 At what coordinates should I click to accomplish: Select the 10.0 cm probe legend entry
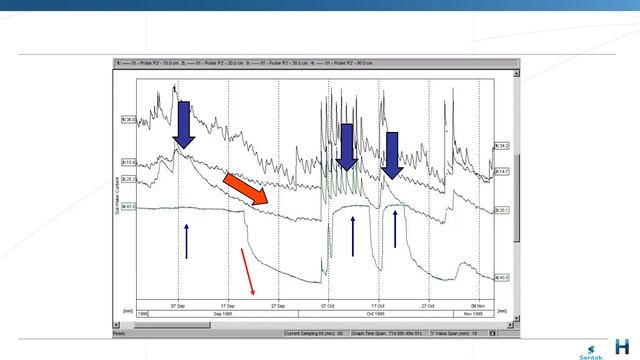point(148,63)
